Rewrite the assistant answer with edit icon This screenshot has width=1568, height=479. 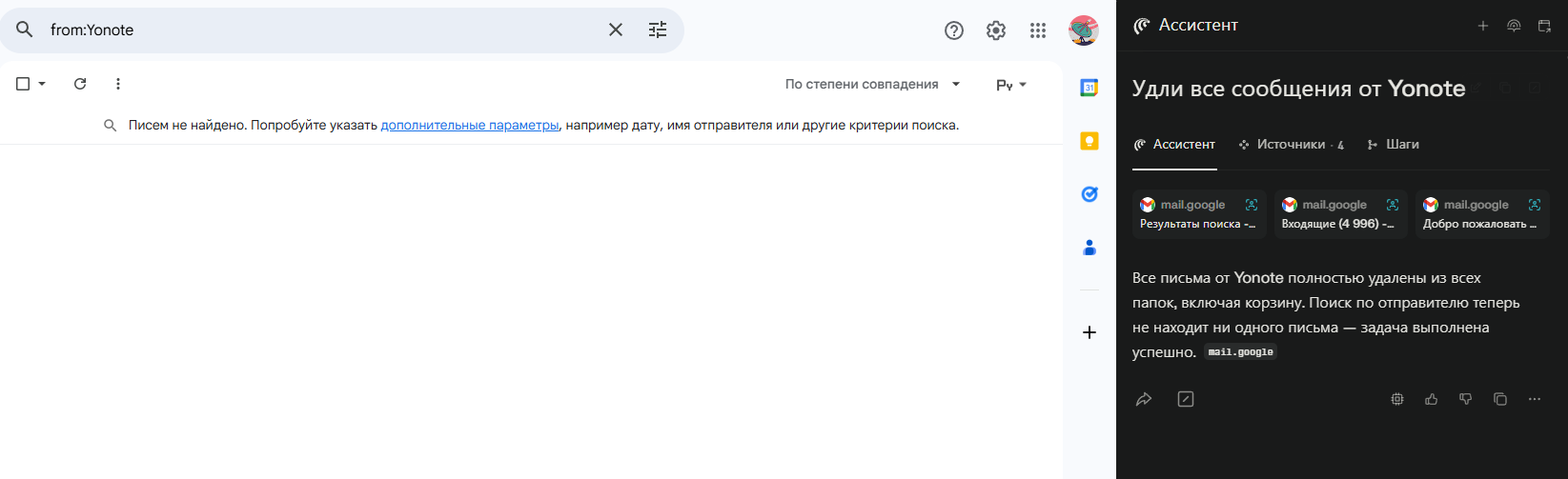[1186, 399]
